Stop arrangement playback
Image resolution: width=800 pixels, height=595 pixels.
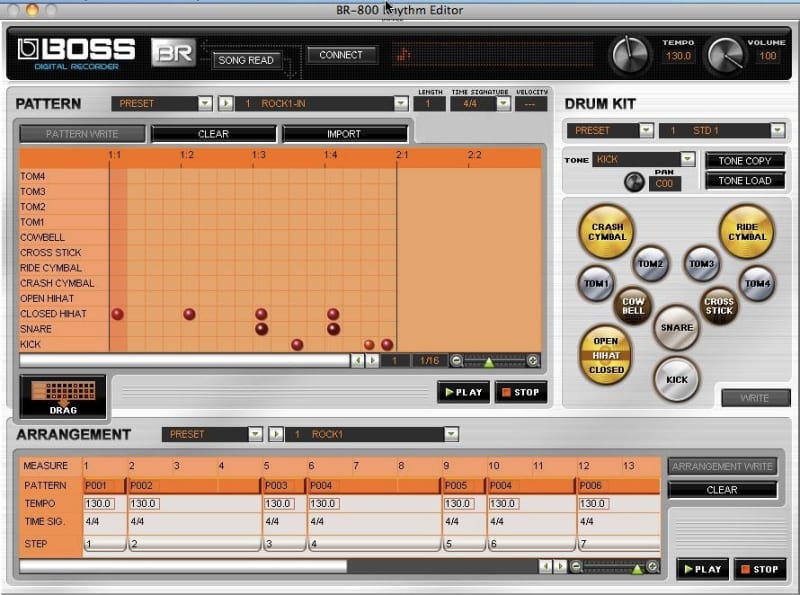[x=760, y=569]
